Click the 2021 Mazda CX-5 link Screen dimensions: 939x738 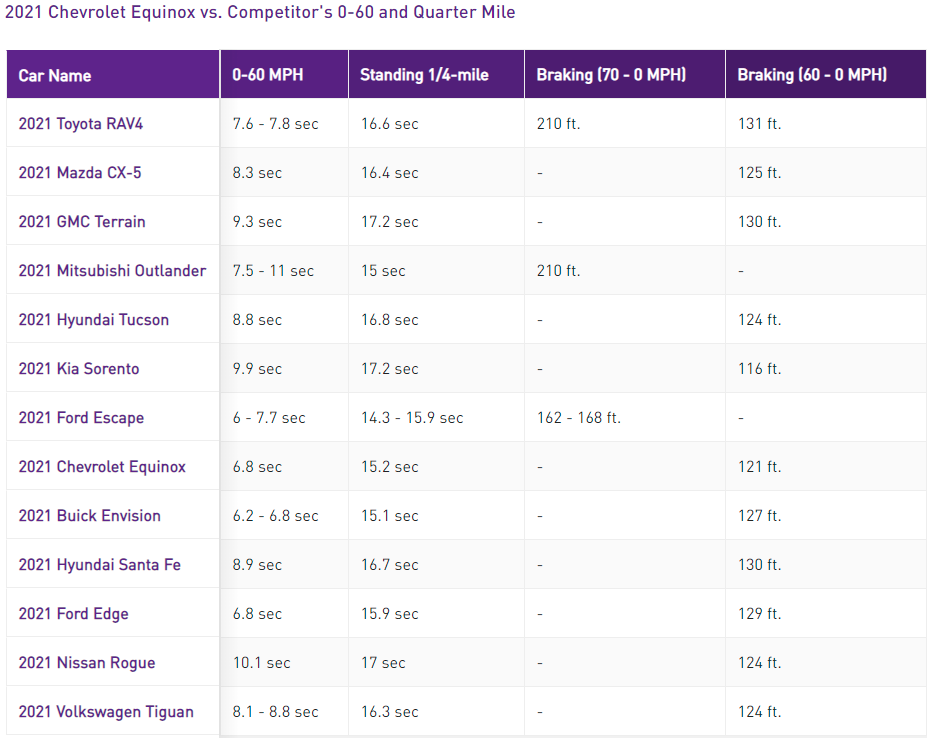tap(80, 173)
